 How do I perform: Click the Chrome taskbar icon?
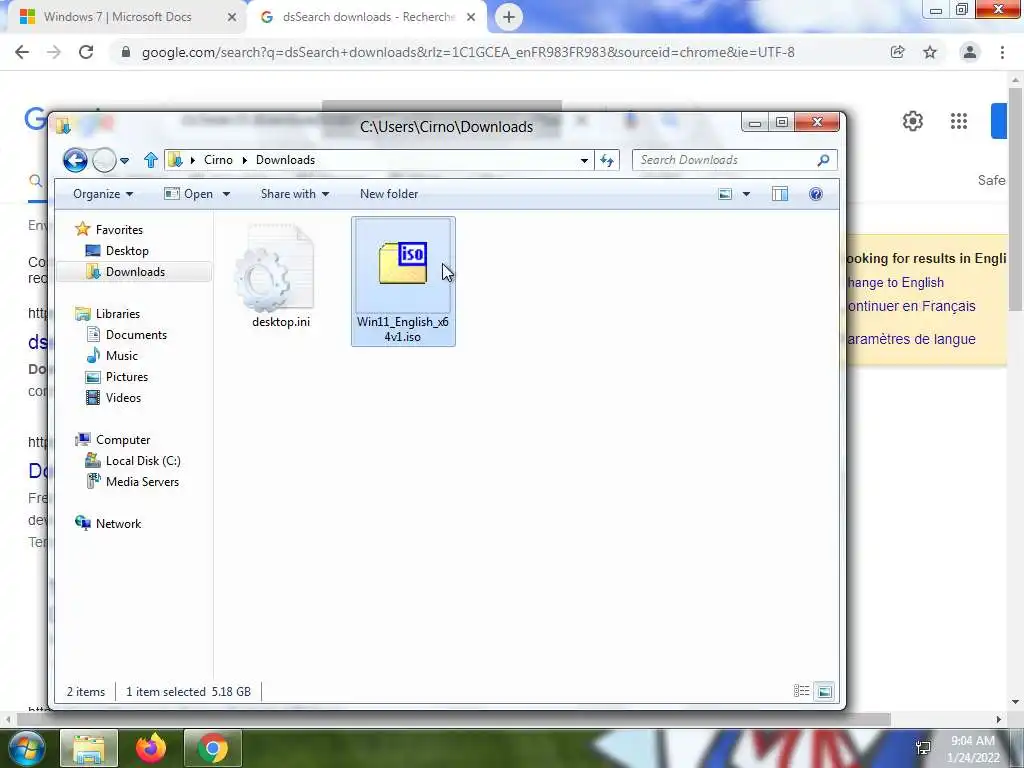pyautogui.click(x=213, y=748)
